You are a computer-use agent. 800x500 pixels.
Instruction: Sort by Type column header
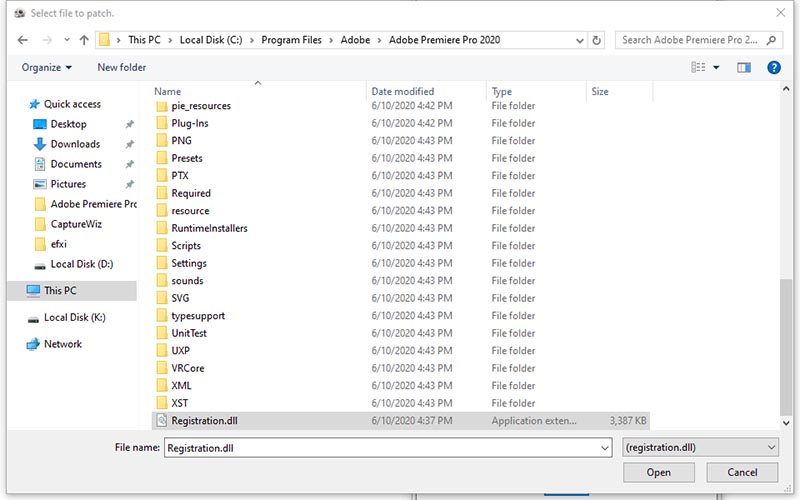[x=502, y=91]
